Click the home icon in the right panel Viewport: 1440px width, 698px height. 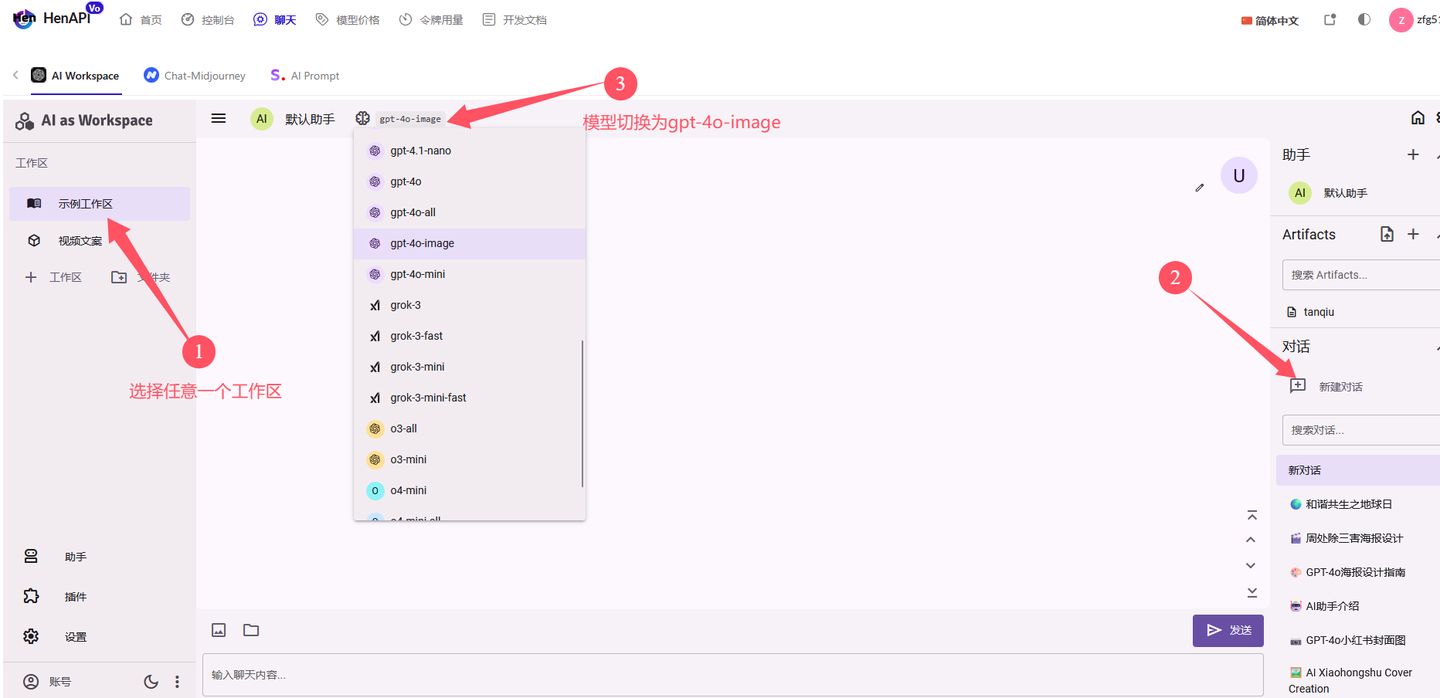click(x=1418, y=118)
